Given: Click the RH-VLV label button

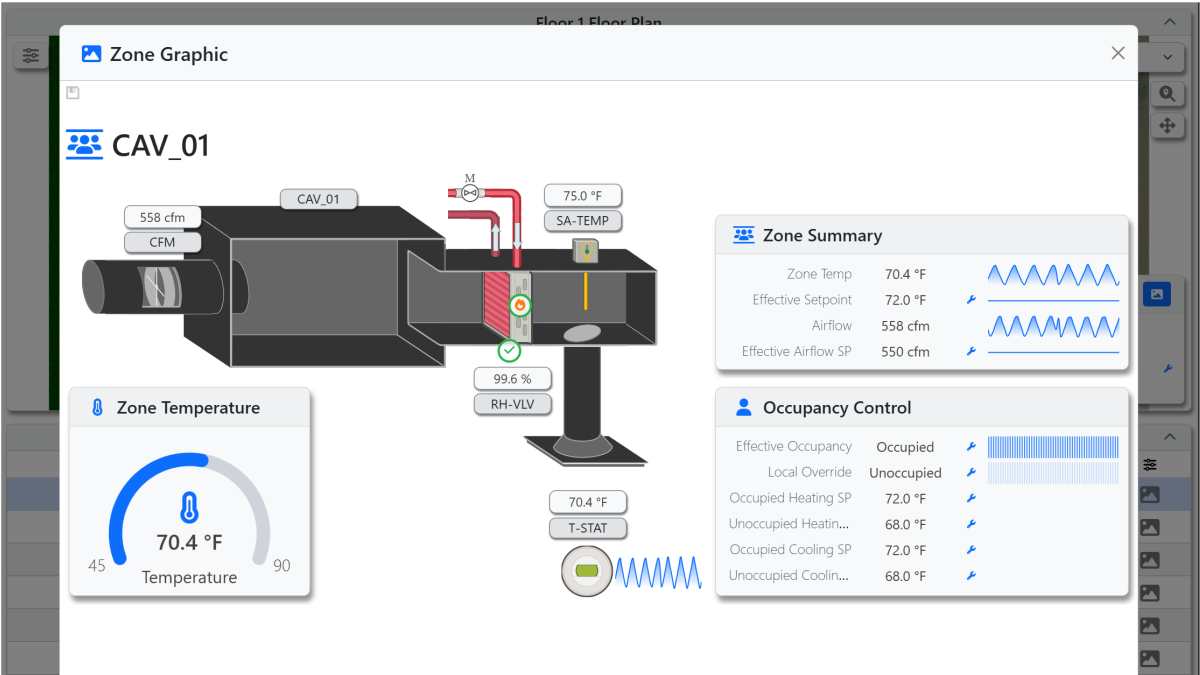Looking at the screenshot, I should point(512,404).
